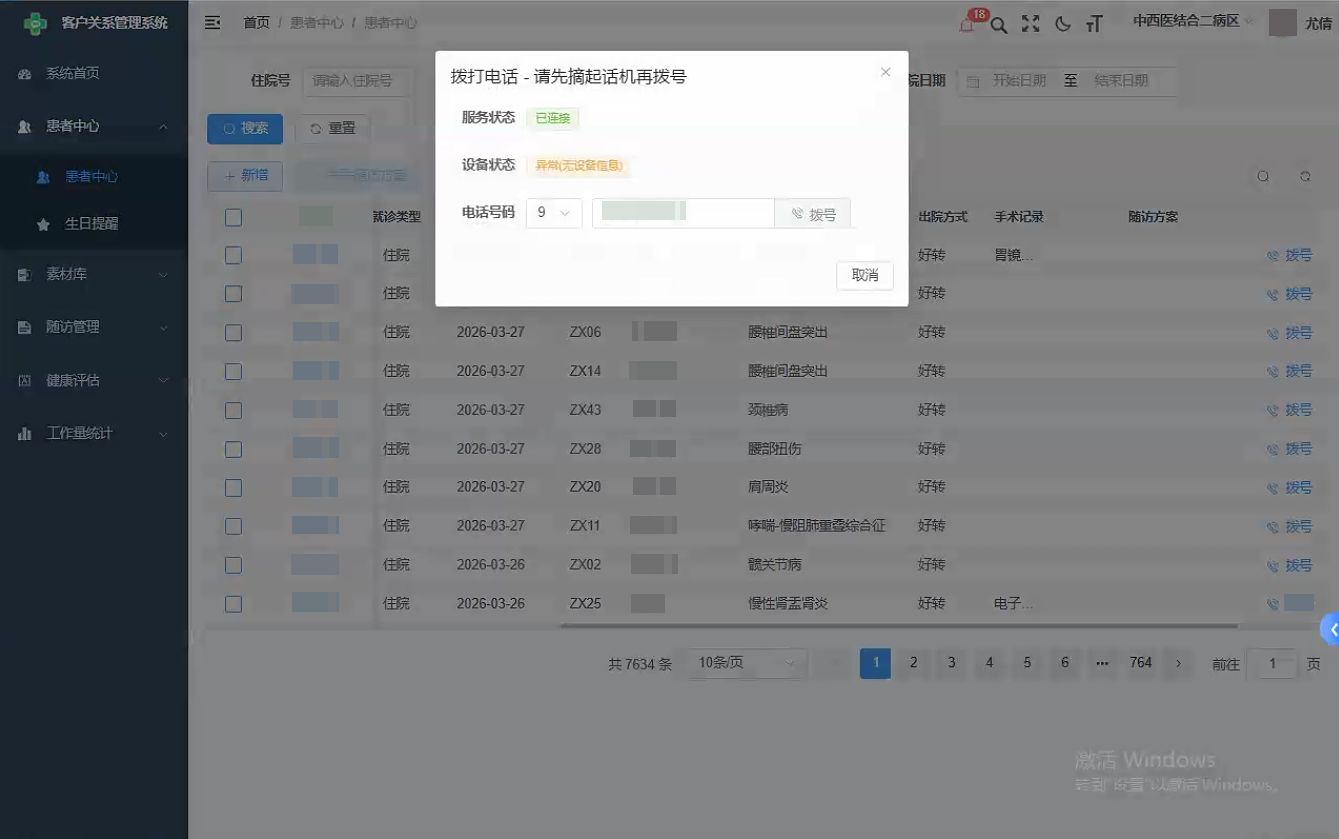The width and height of the screenshot is (1339, 839).
Task: Open notifications via the bell icon
Action: pyautogui.click(x=963, y=23)
